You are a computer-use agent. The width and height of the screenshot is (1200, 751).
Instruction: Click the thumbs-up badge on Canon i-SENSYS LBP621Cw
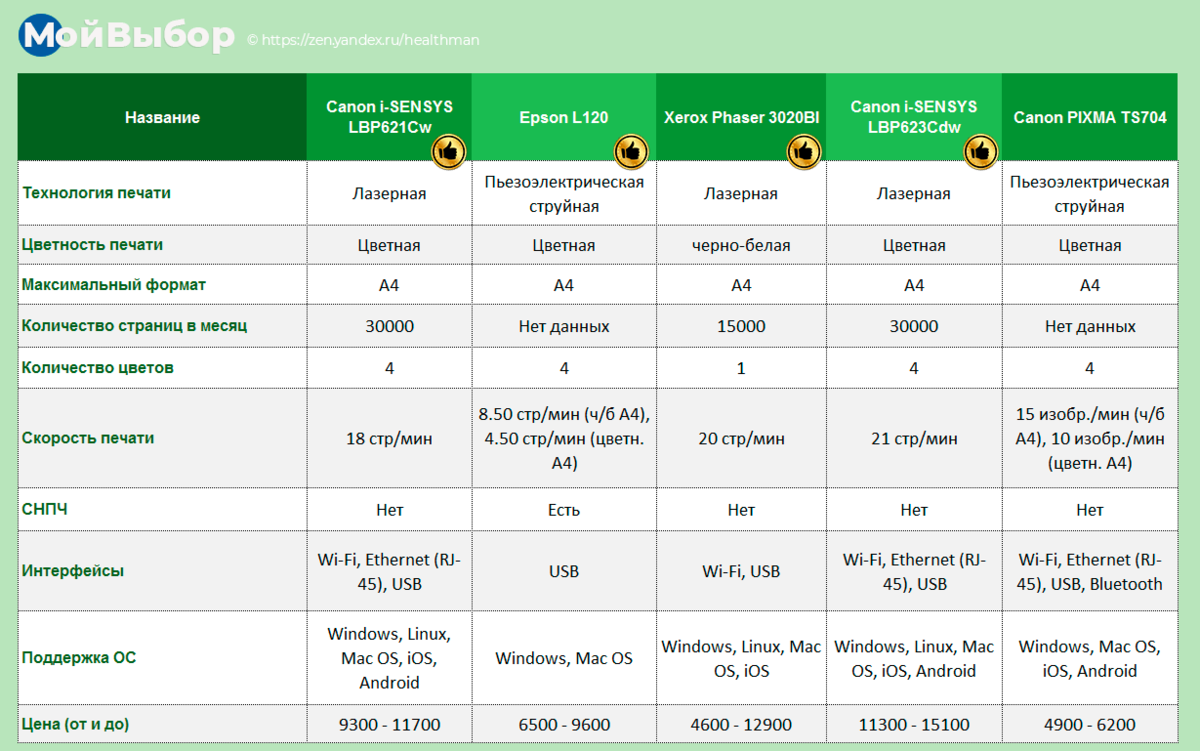click(x=449, y=151)
